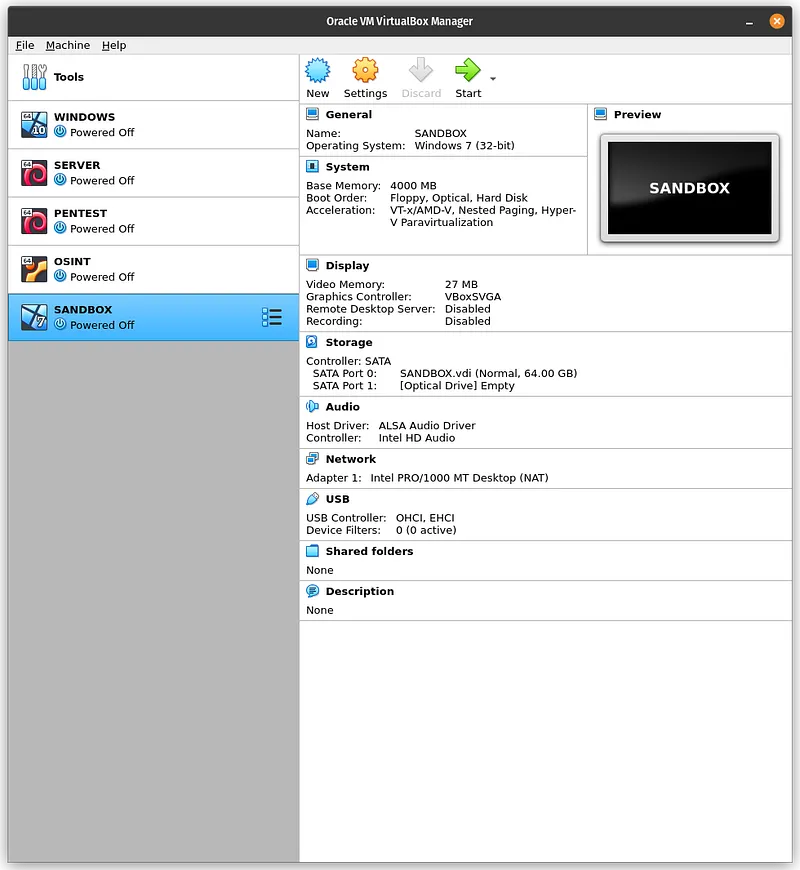
Task: Select the Tools icon in the sidebar
Action: pyautogui.click(x=34, y=77)
